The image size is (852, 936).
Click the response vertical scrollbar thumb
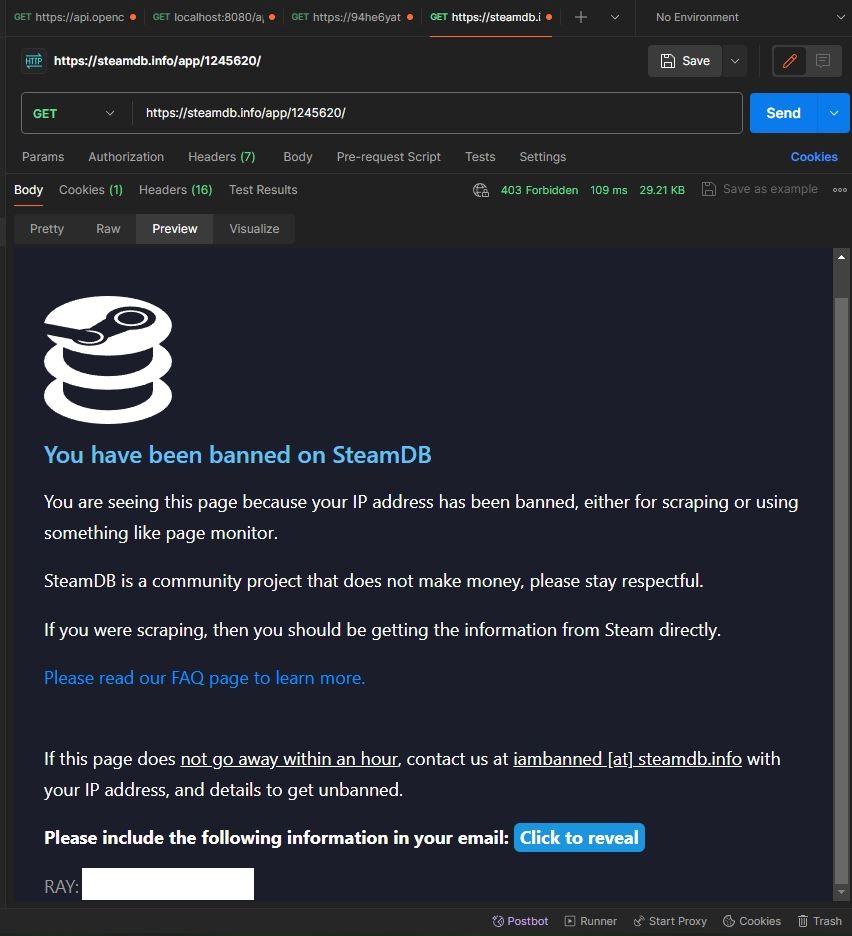pos(841,591)
